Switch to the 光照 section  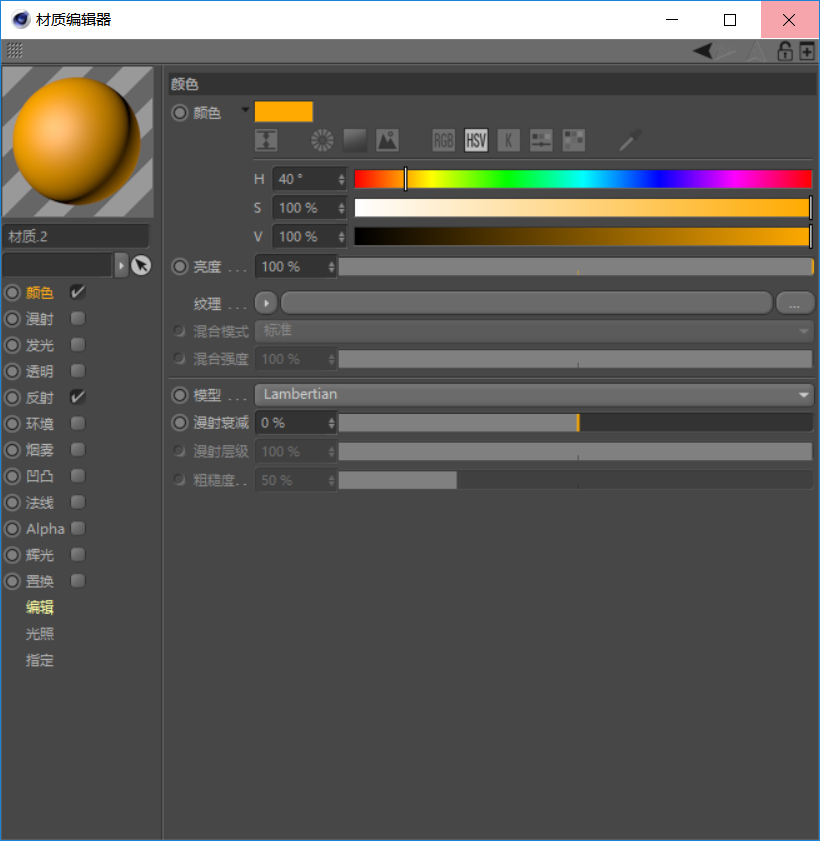click(x=40, y=633)
